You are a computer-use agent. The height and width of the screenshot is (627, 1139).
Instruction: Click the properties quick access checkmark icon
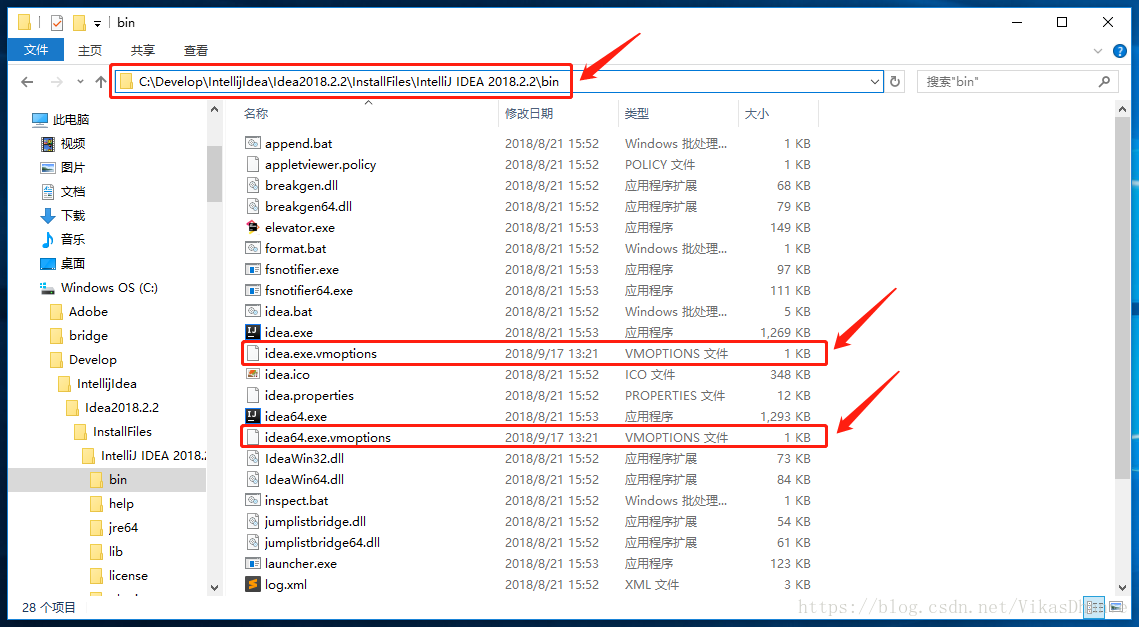pyautogui.click(x=57, y=23)
